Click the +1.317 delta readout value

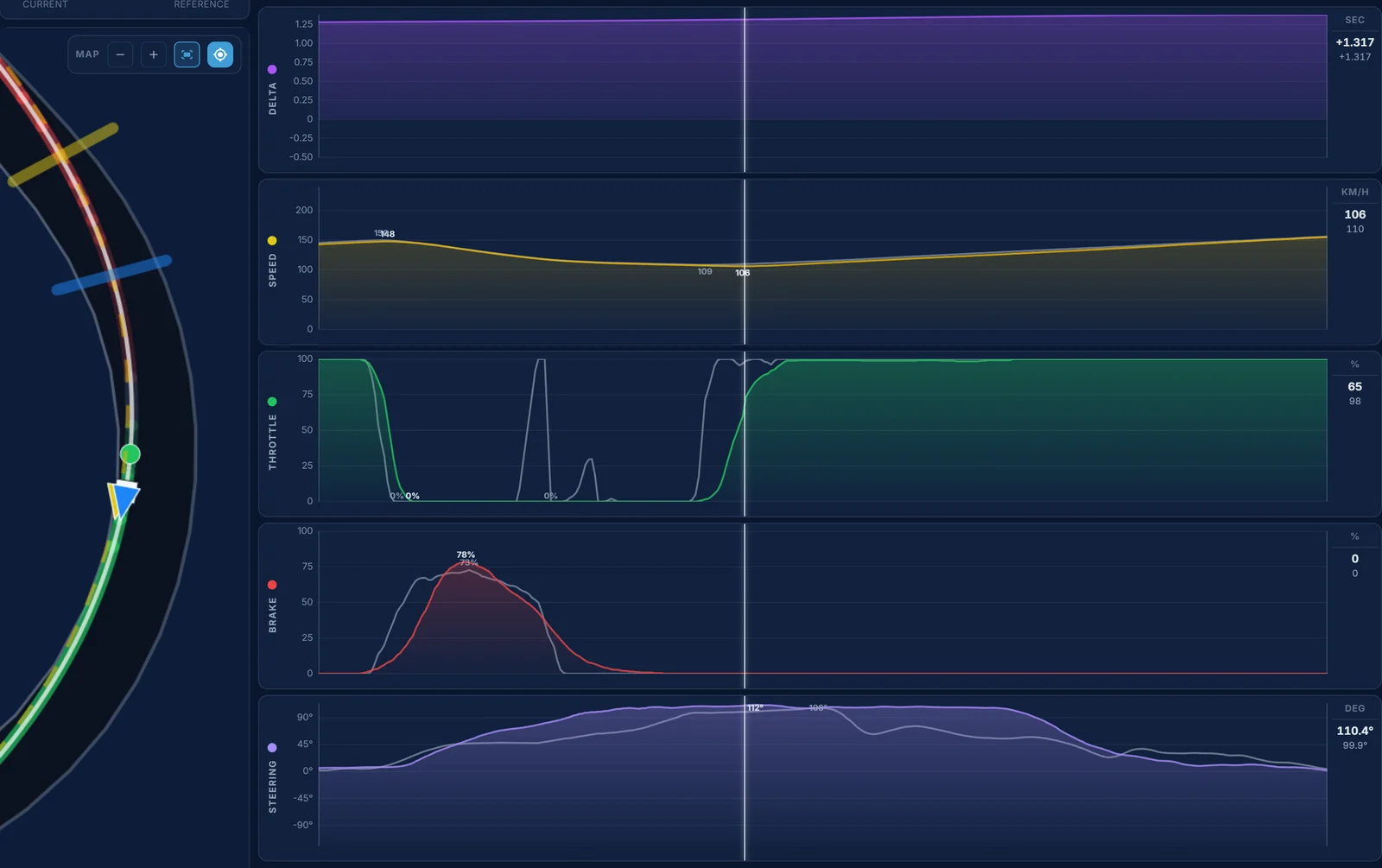[1354, 42]
